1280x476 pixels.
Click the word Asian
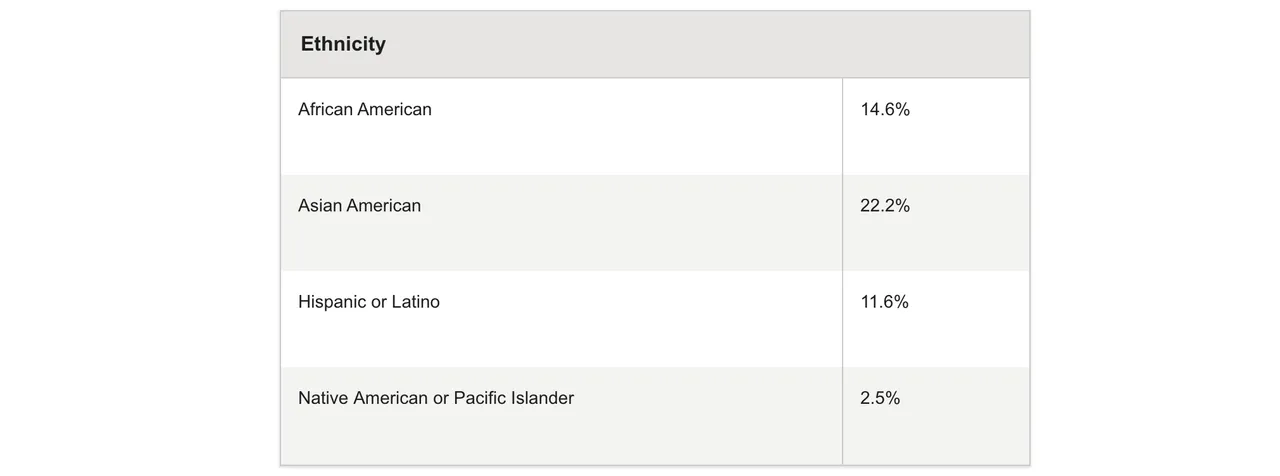tap(319, 205)
